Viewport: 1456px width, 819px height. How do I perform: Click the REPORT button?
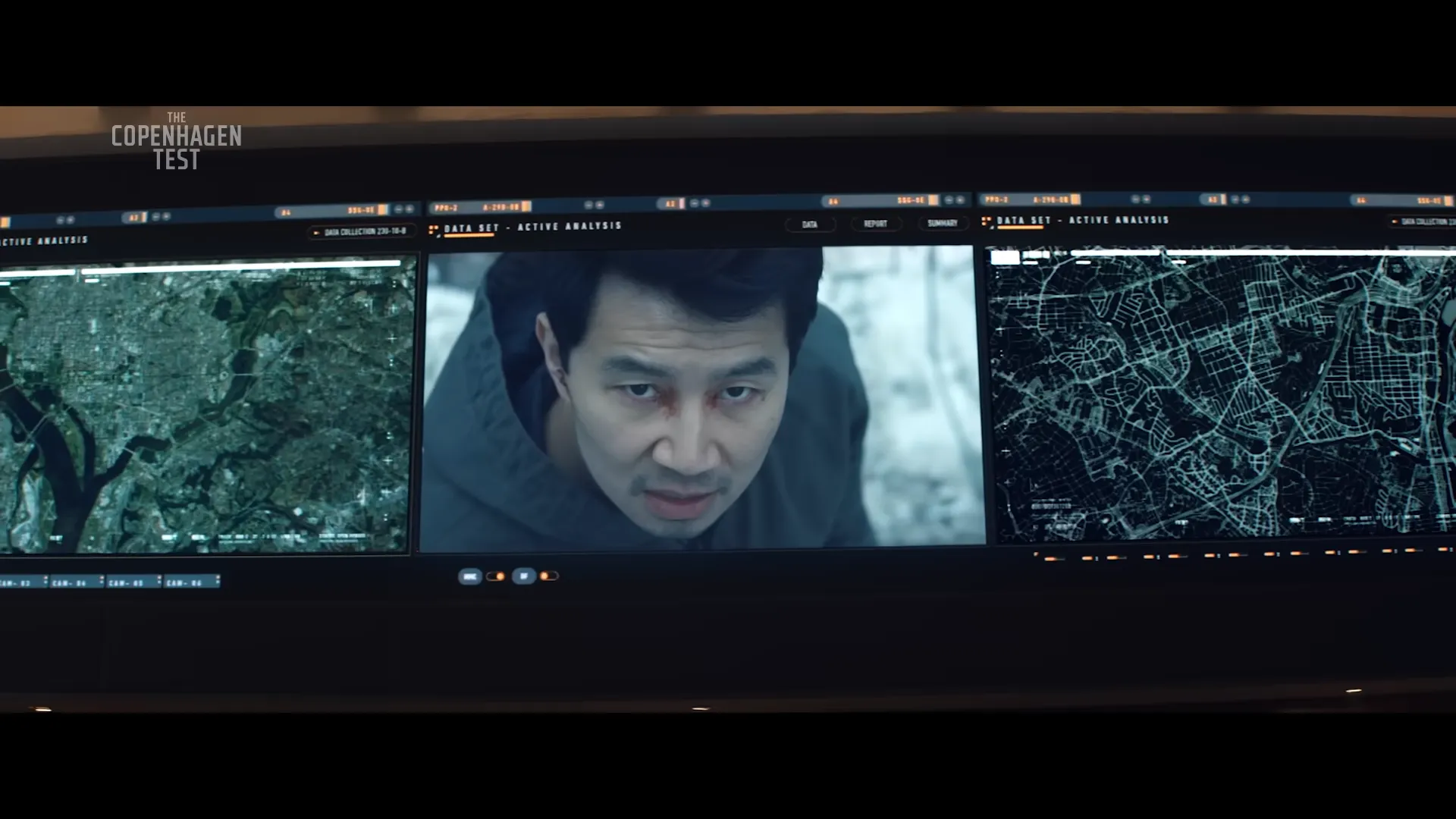(876, 224)
